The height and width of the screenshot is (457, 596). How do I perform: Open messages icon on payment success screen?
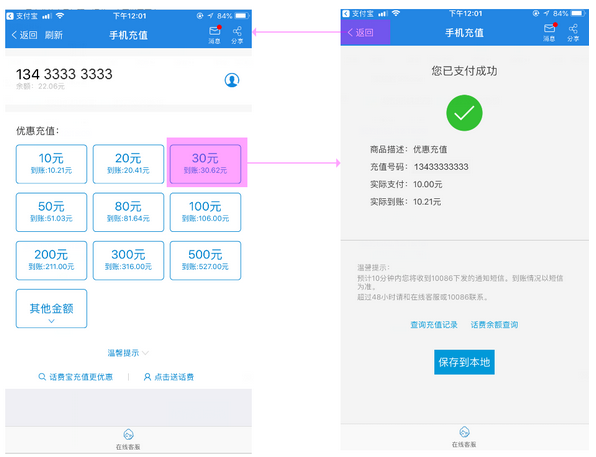tap(550, 32)
